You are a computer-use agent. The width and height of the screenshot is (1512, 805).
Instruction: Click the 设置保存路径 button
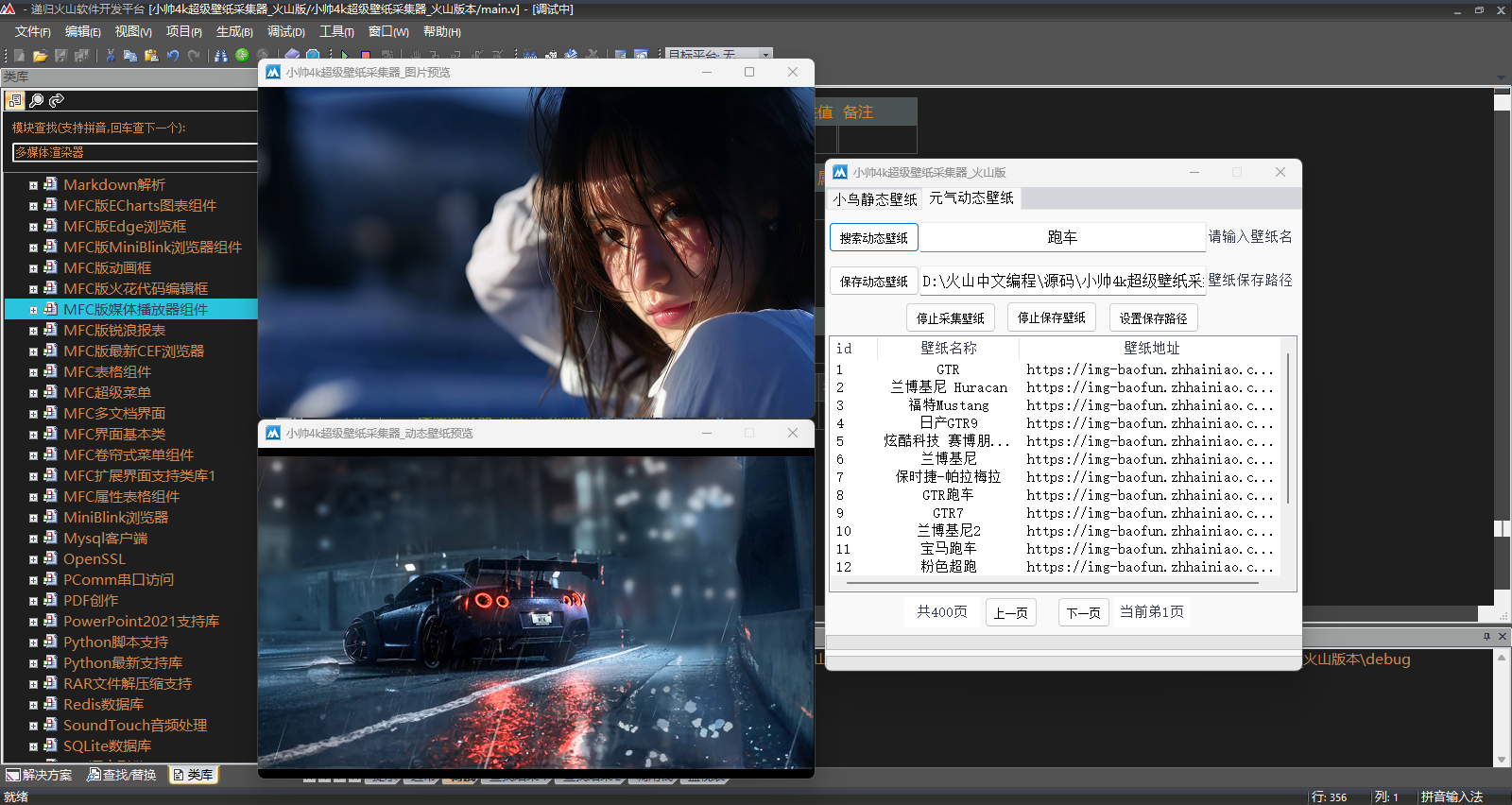1154,317
